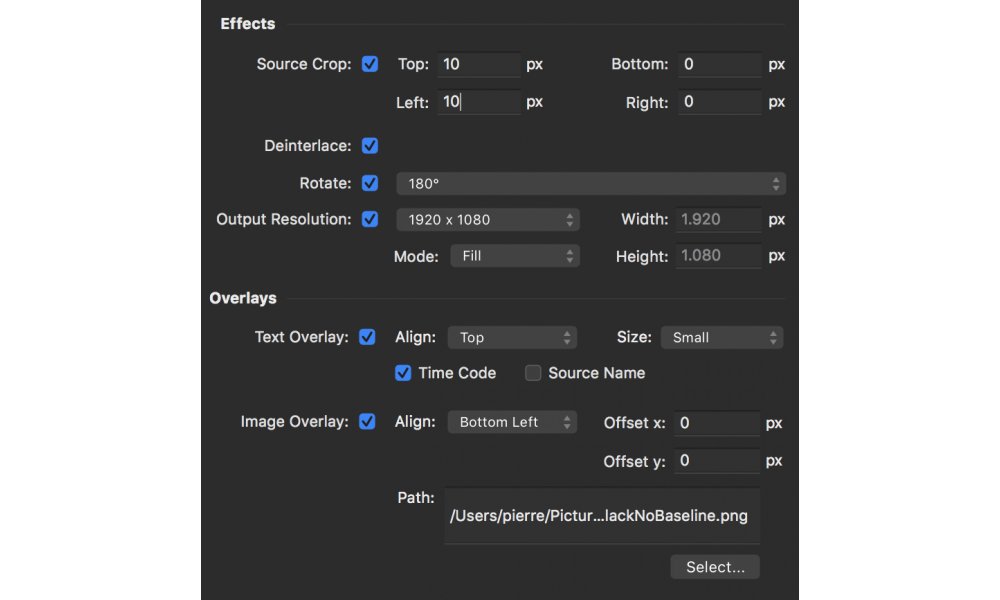Open the 1920 x 1080 resolution dropdown
Viewport: 1000px width, 600px height.
coord(488,219)
